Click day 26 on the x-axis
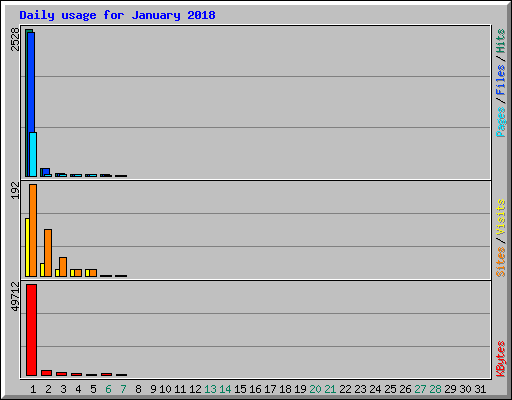Screen dimensions: 512x400 click(x=405, y=389)
